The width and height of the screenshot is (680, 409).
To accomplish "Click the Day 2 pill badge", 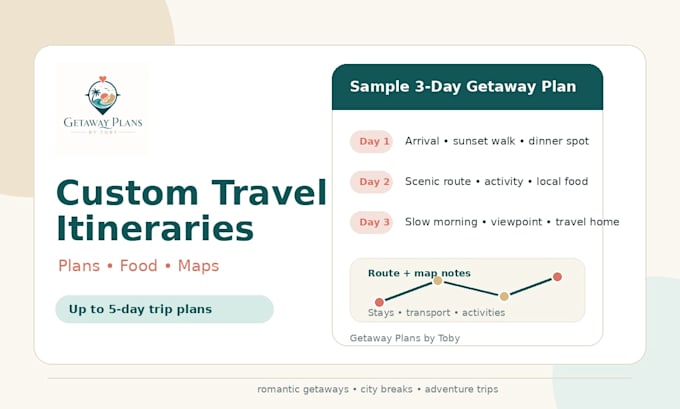I will [371, 182].
